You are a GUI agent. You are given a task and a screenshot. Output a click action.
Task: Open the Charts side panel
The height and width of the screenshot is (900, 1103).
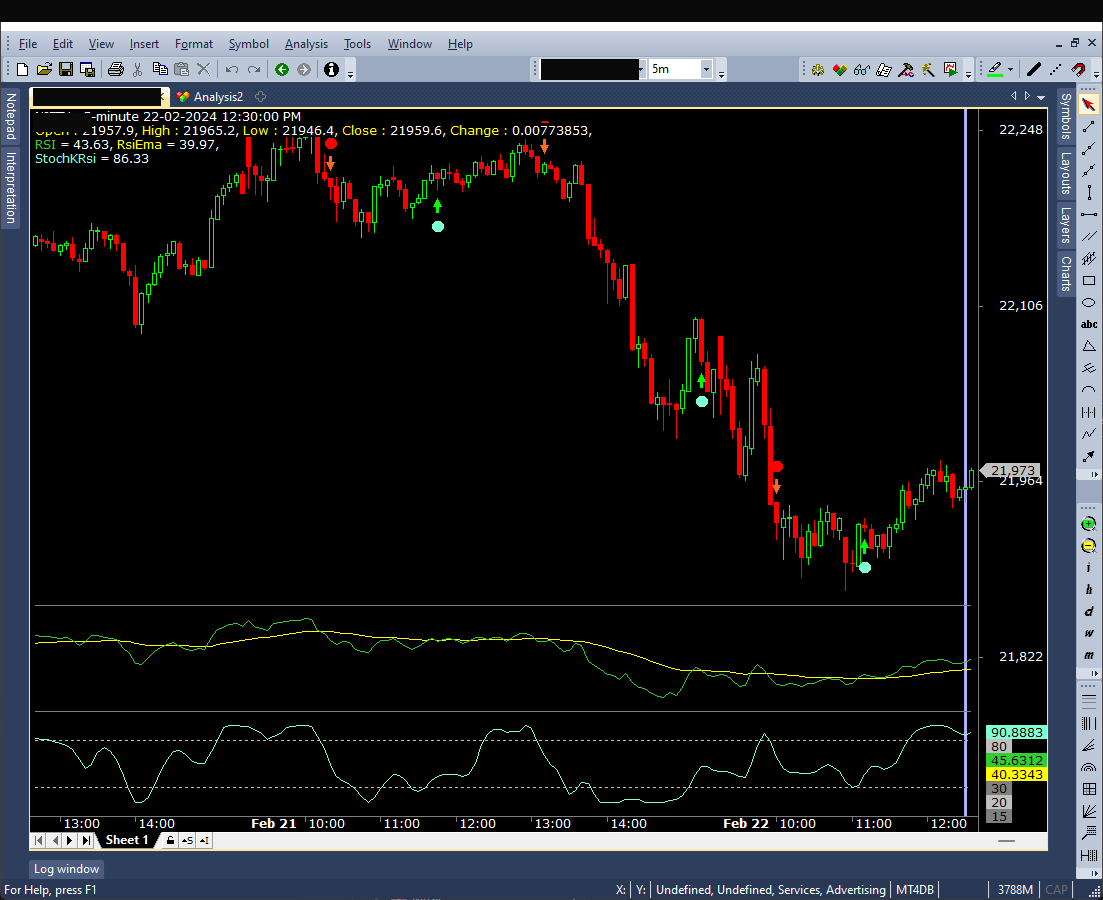point(1066,274)
